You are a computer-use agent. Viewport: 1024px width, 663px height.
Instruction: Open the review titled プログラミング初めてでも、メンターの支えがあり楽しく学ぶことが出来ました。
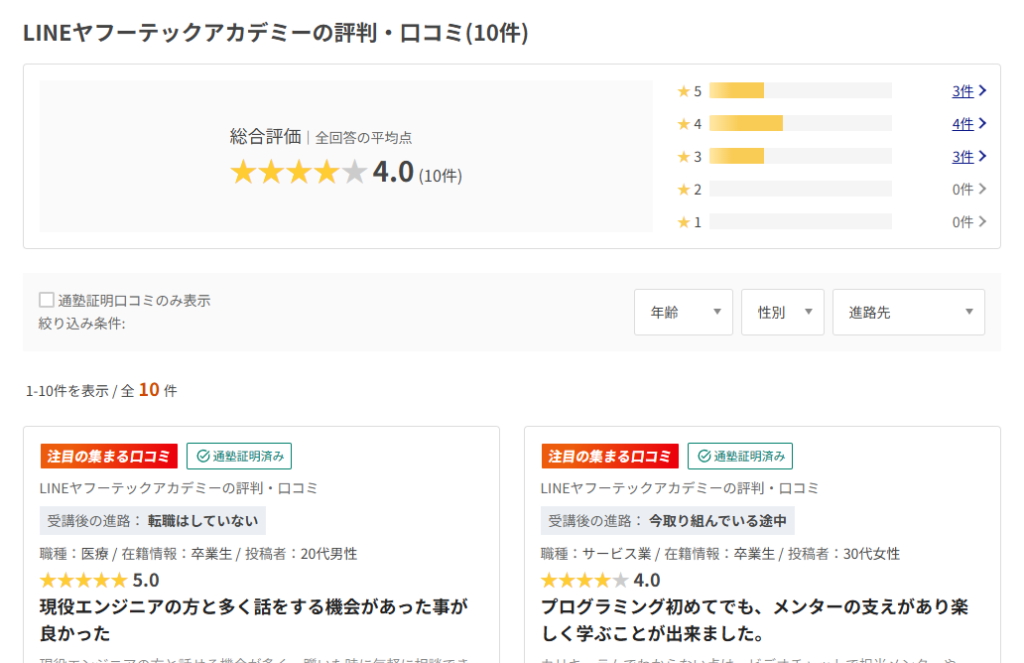754,620
